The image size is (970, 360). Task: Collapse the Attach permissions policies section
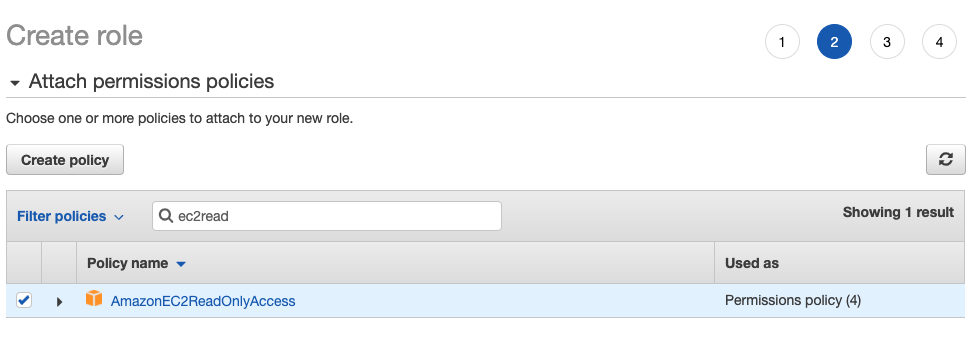15,83
